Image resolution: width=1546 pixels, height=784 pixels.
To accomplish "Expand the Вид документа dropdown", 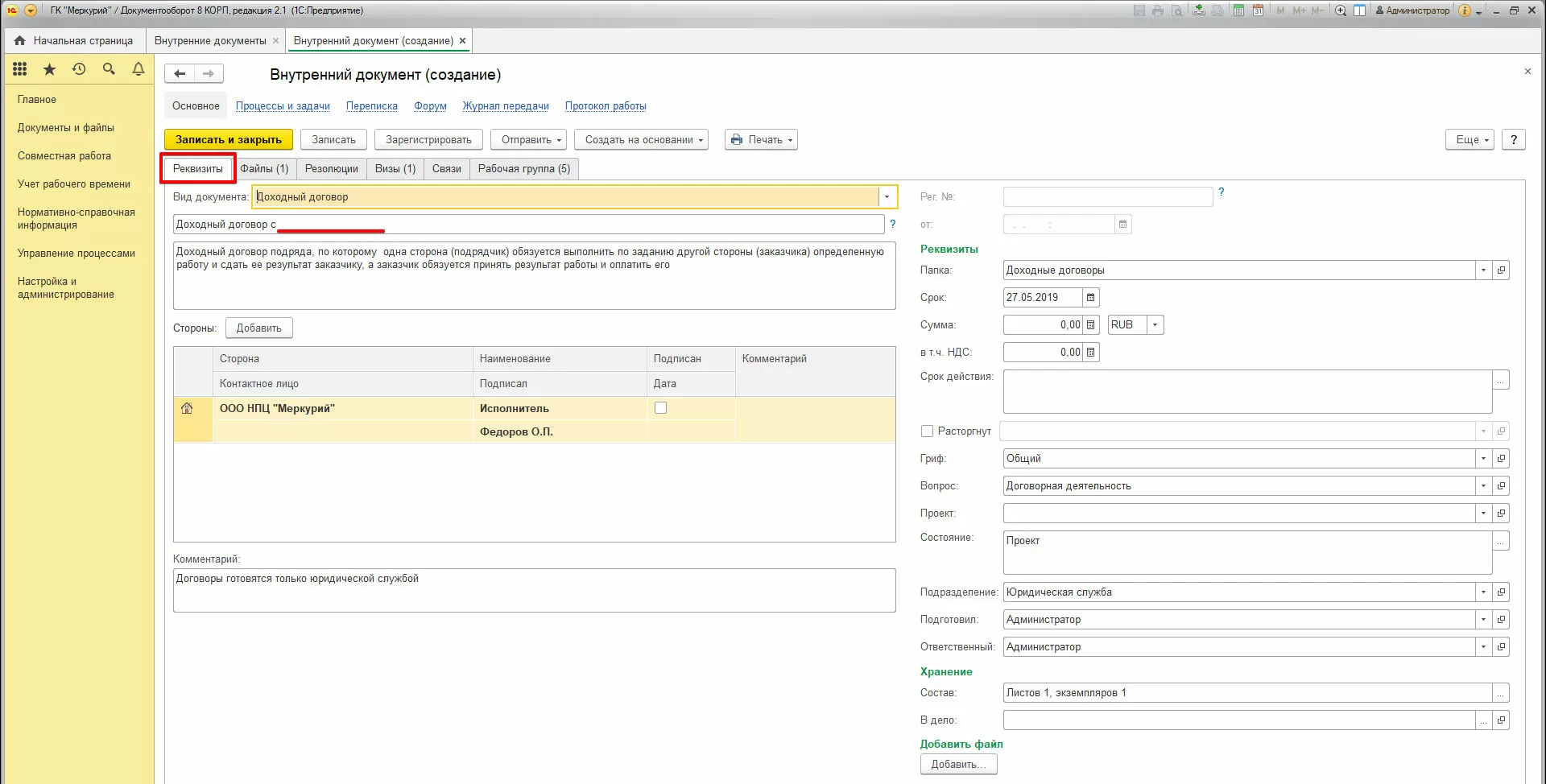I will pos(887,197).
